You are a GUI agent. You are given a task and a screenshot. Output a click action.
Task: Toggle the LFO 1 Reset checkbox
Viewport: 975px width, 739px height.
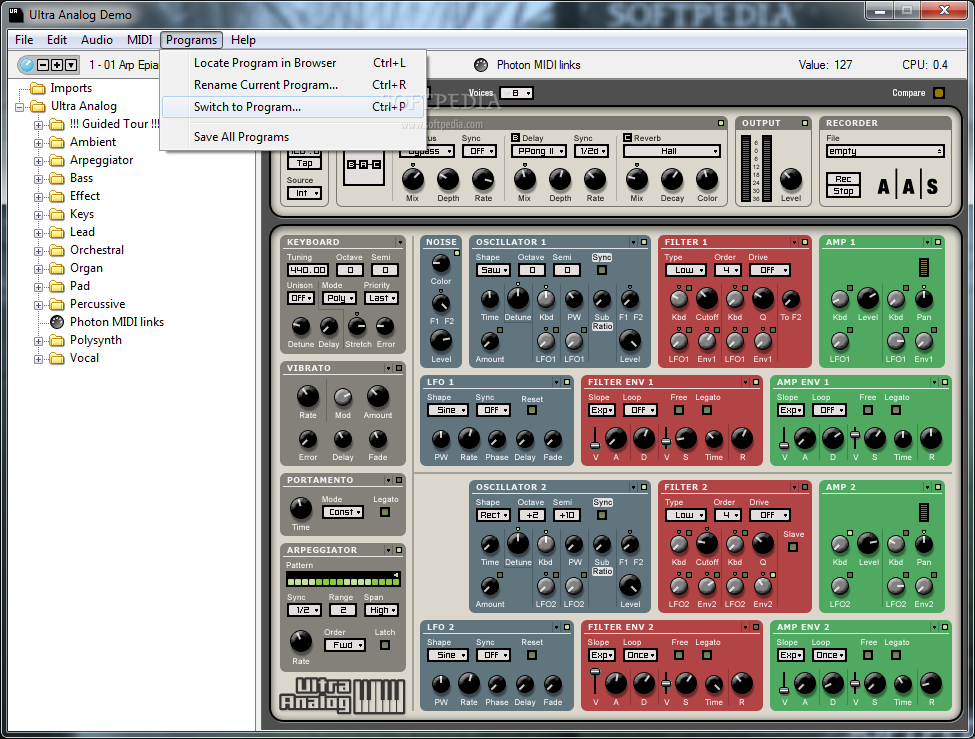pos(532,410)
